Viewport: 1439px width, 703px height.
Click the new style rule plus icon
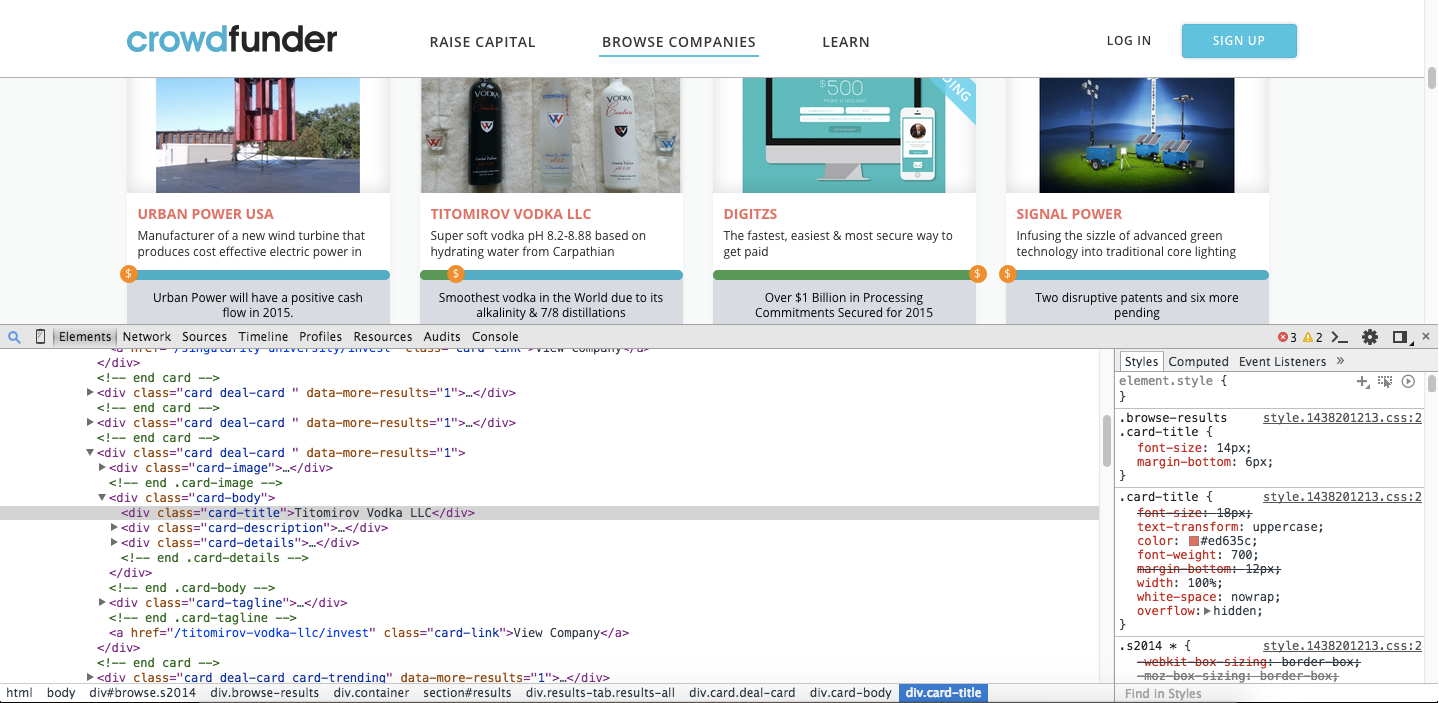[x=1362, y=382]
